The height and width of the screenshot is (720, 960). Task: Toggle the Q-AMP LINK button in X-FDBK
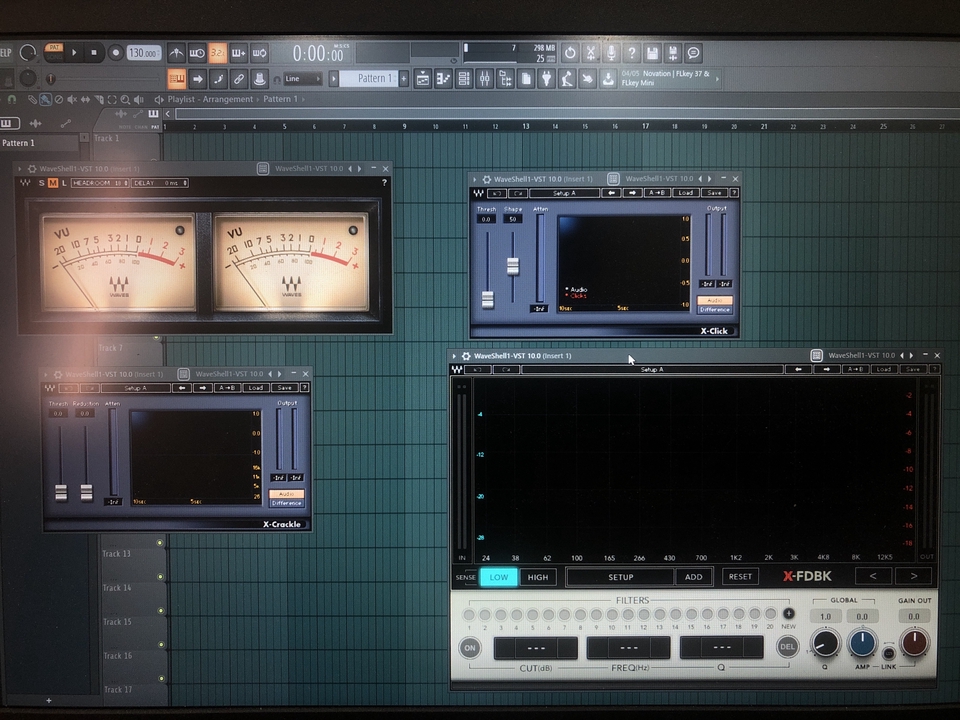(887, 653)
